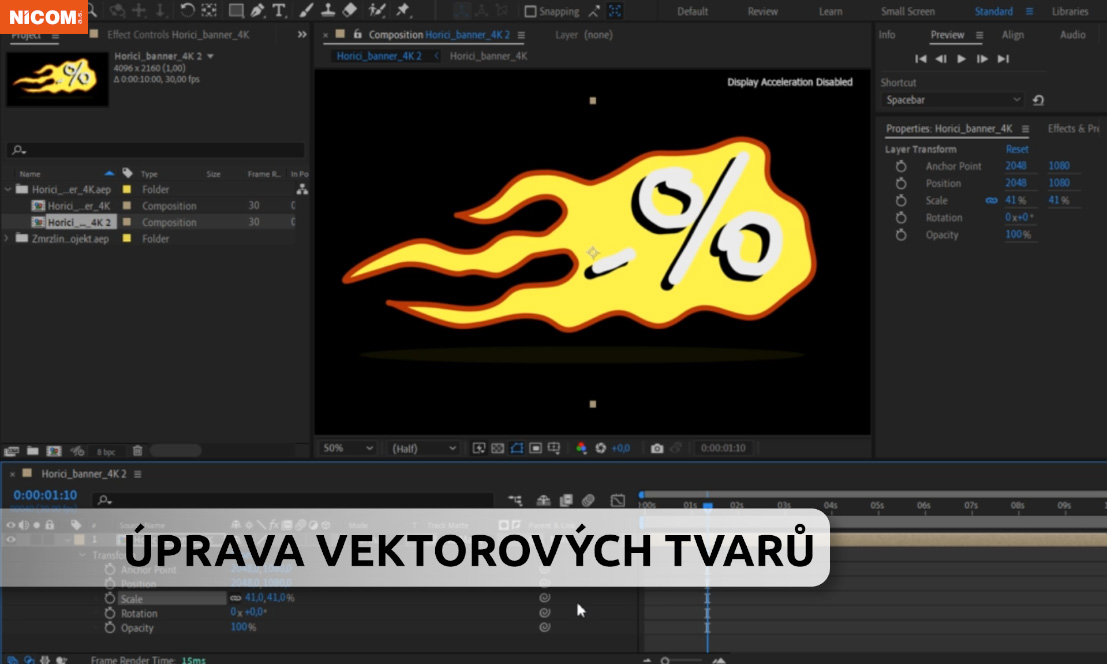Collapse the Horici_..er_4K.aep folder

[x=8, y=189]
